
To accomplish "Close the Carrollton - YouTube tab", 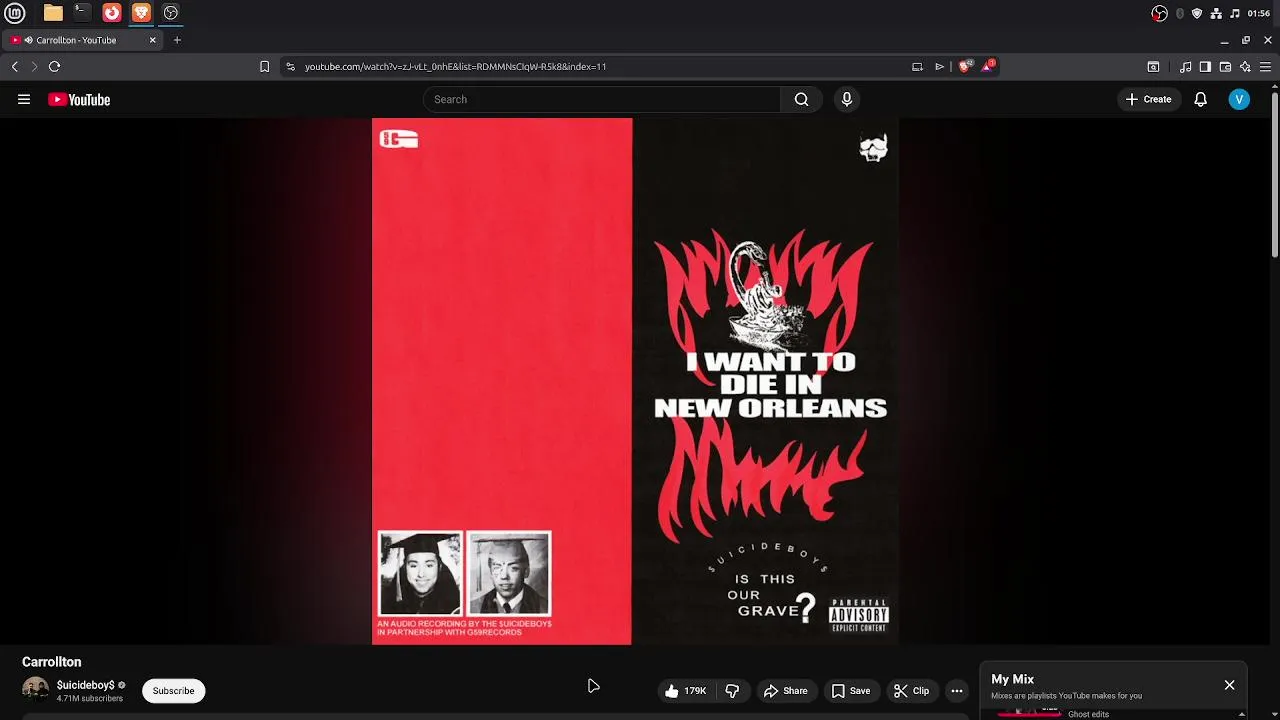I will [153, 40].
